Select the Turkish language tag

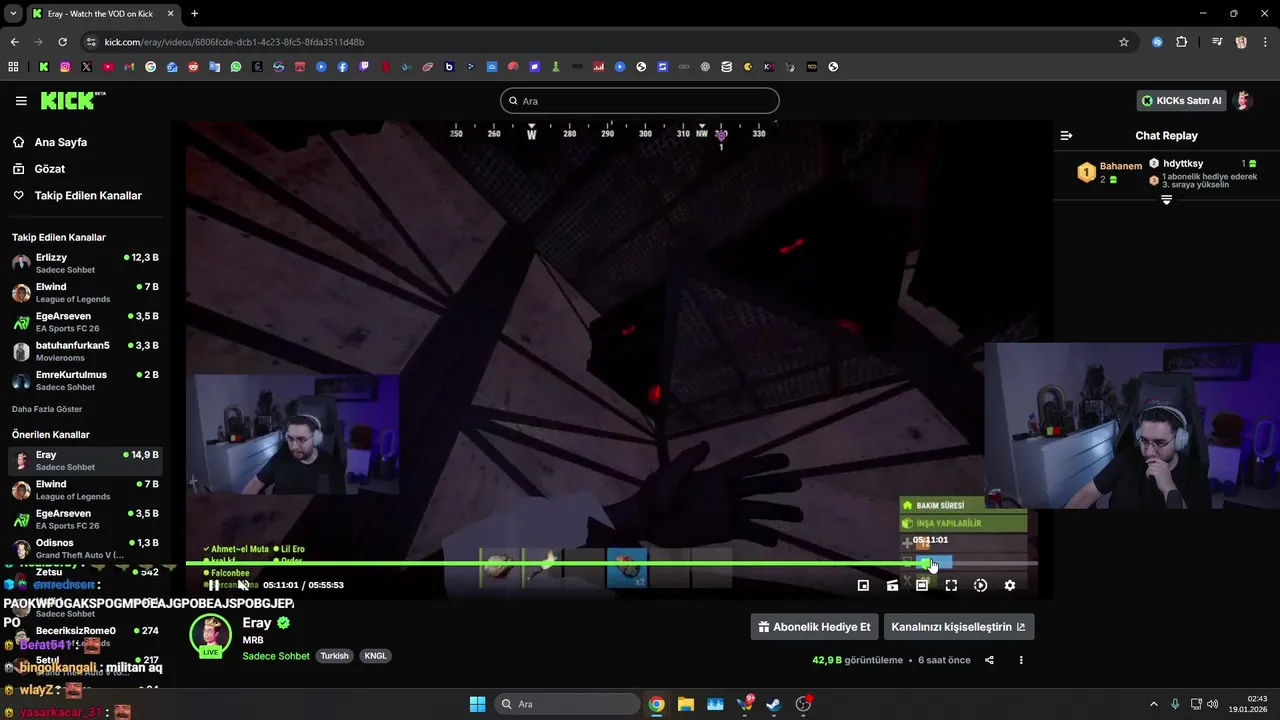pyautogui.click(x=334, y=656)
